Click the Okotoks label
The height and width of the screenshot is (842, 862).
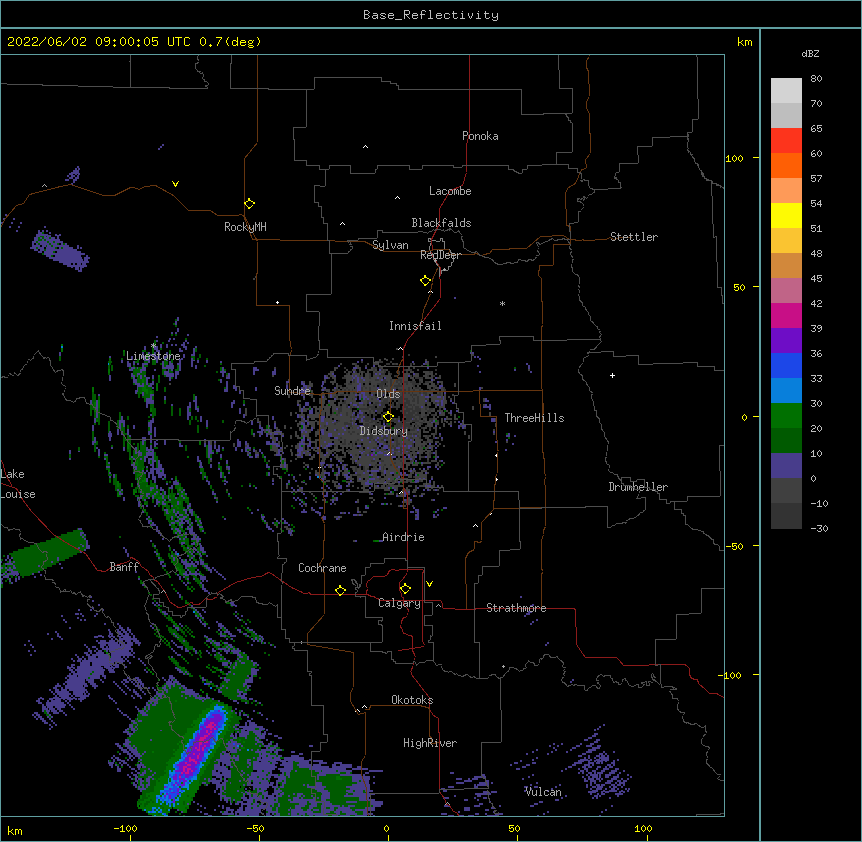[412, 700]
